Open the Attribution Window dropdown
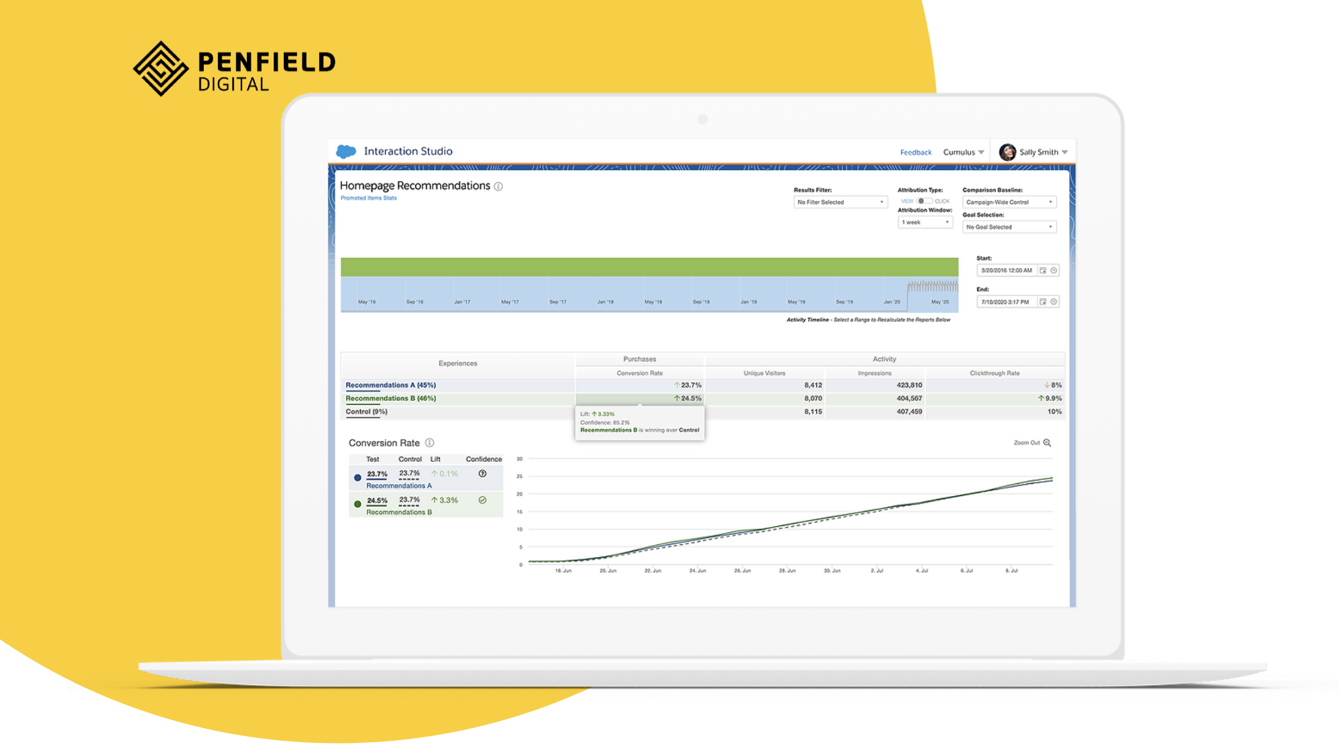 click(x=925, y=222)
